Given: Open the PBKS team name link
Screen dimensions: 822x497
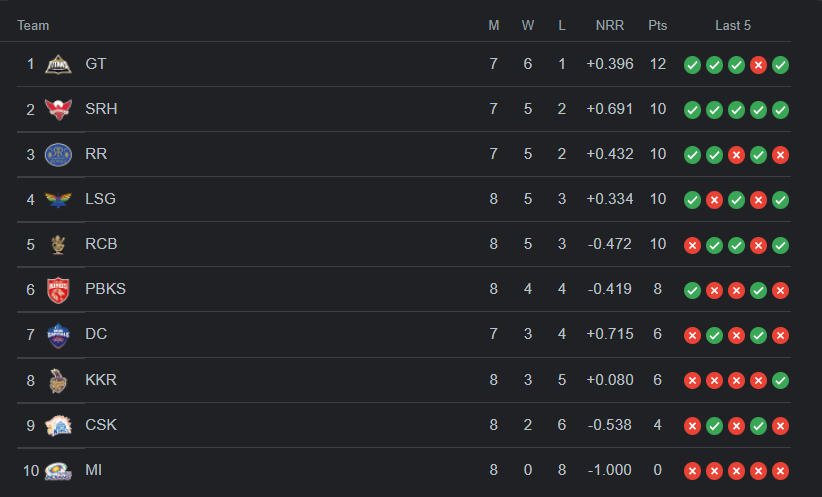Looking at the screenshot, I should coord(105,289).
